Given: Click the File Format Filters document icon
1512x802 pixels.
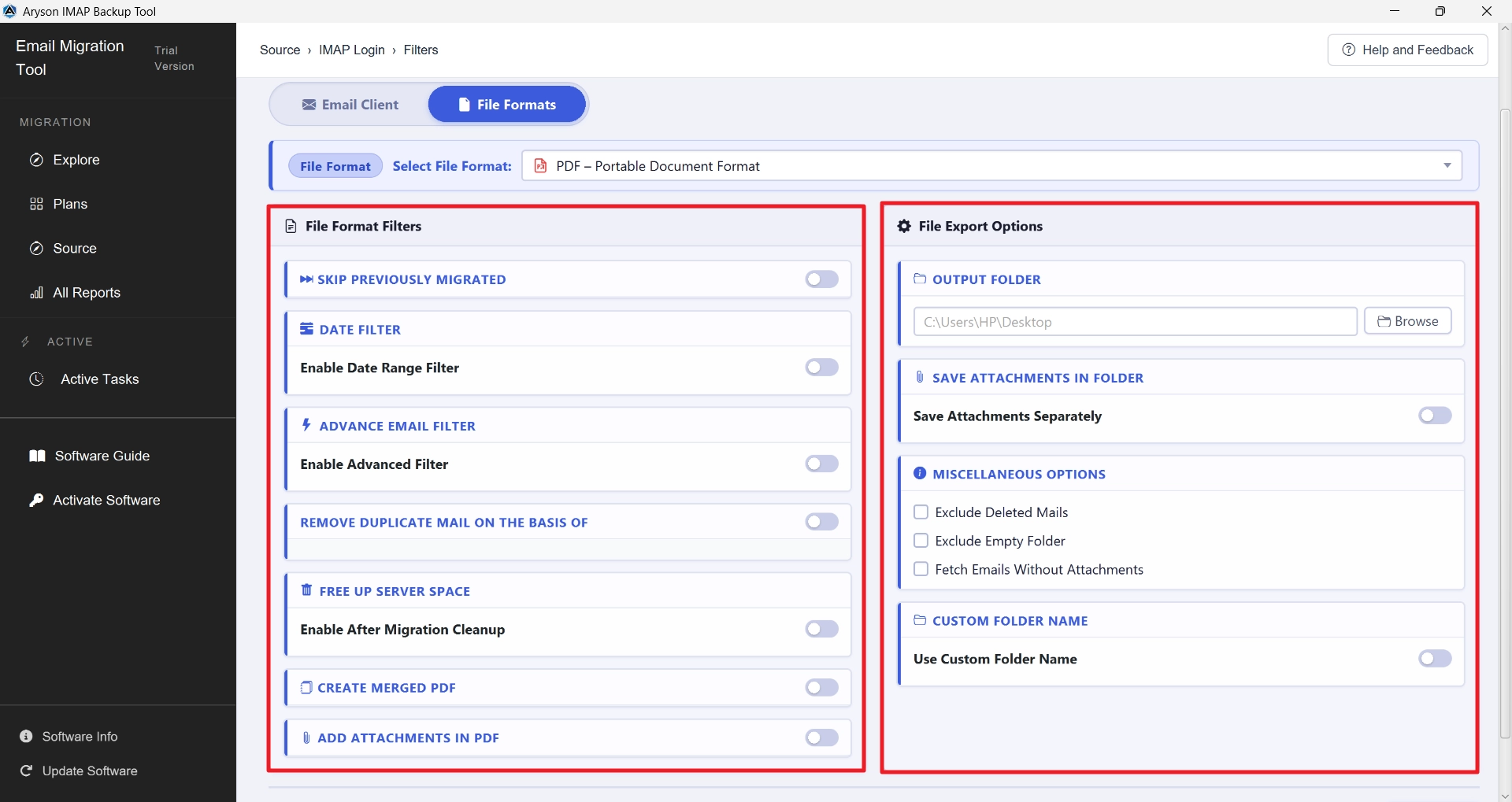Looking at the screenshot, I should [291, 226].
